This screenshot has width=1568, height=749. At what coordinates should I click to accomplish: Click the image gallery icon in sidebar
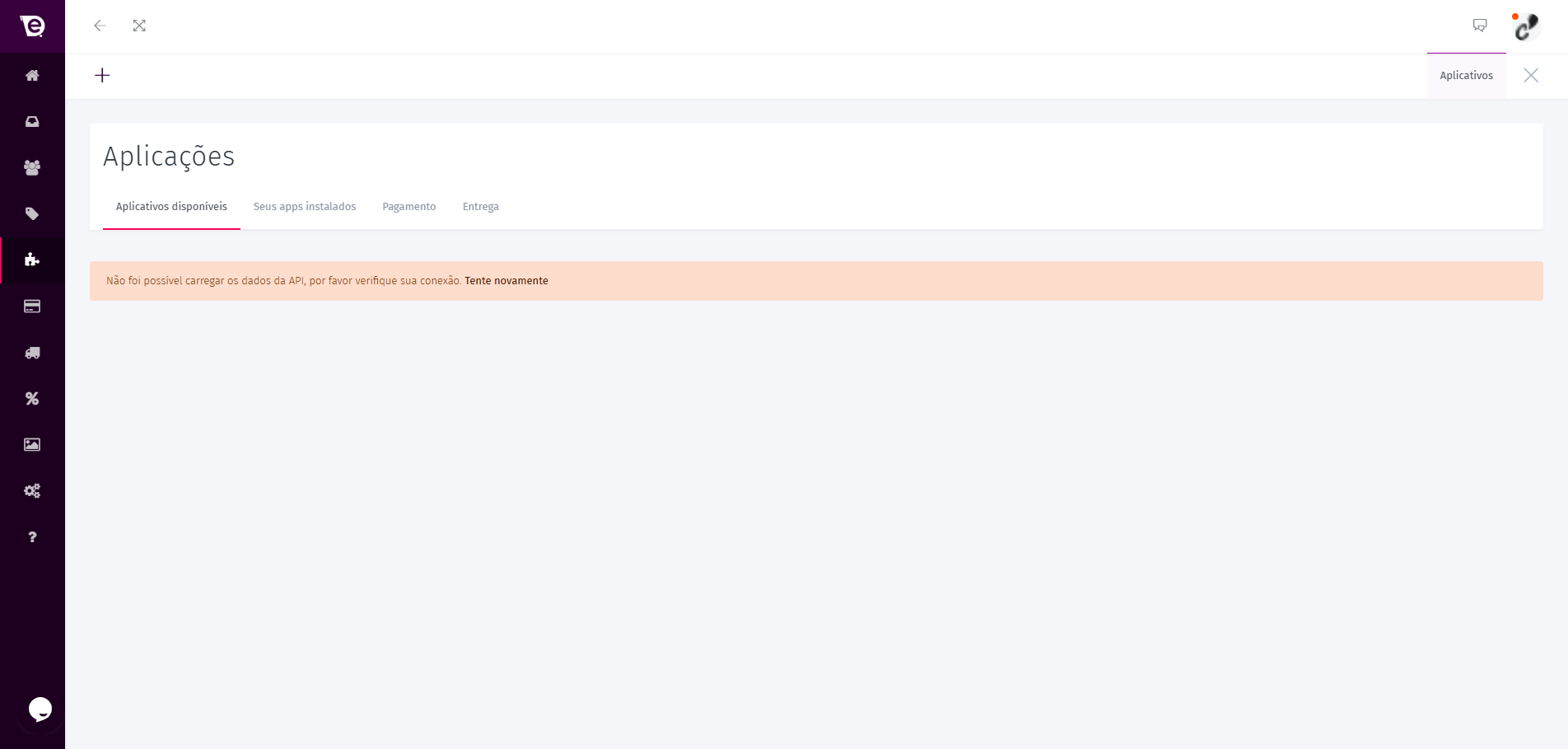(32, 445)
